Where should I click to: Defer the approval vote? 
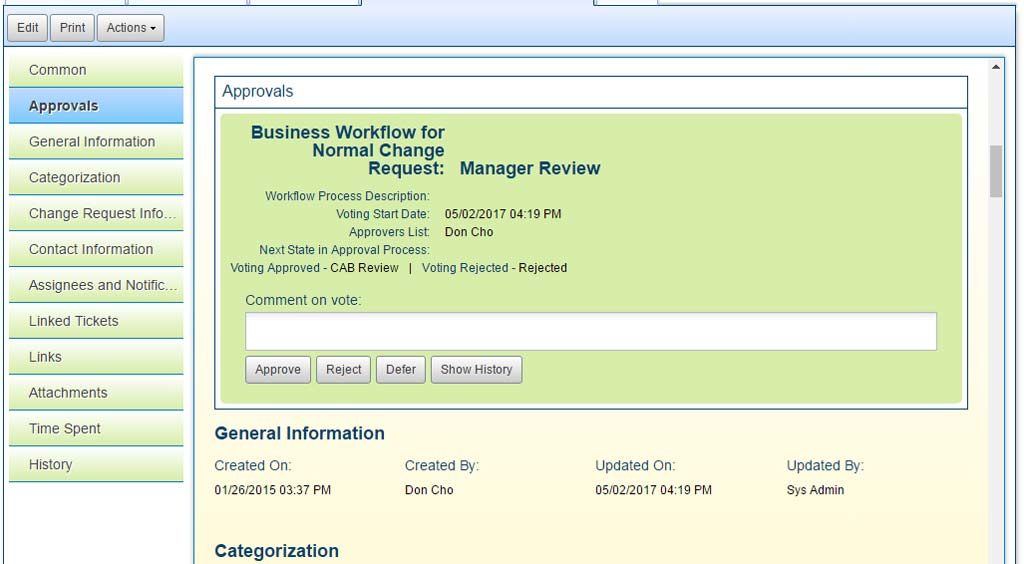[400, 369]
